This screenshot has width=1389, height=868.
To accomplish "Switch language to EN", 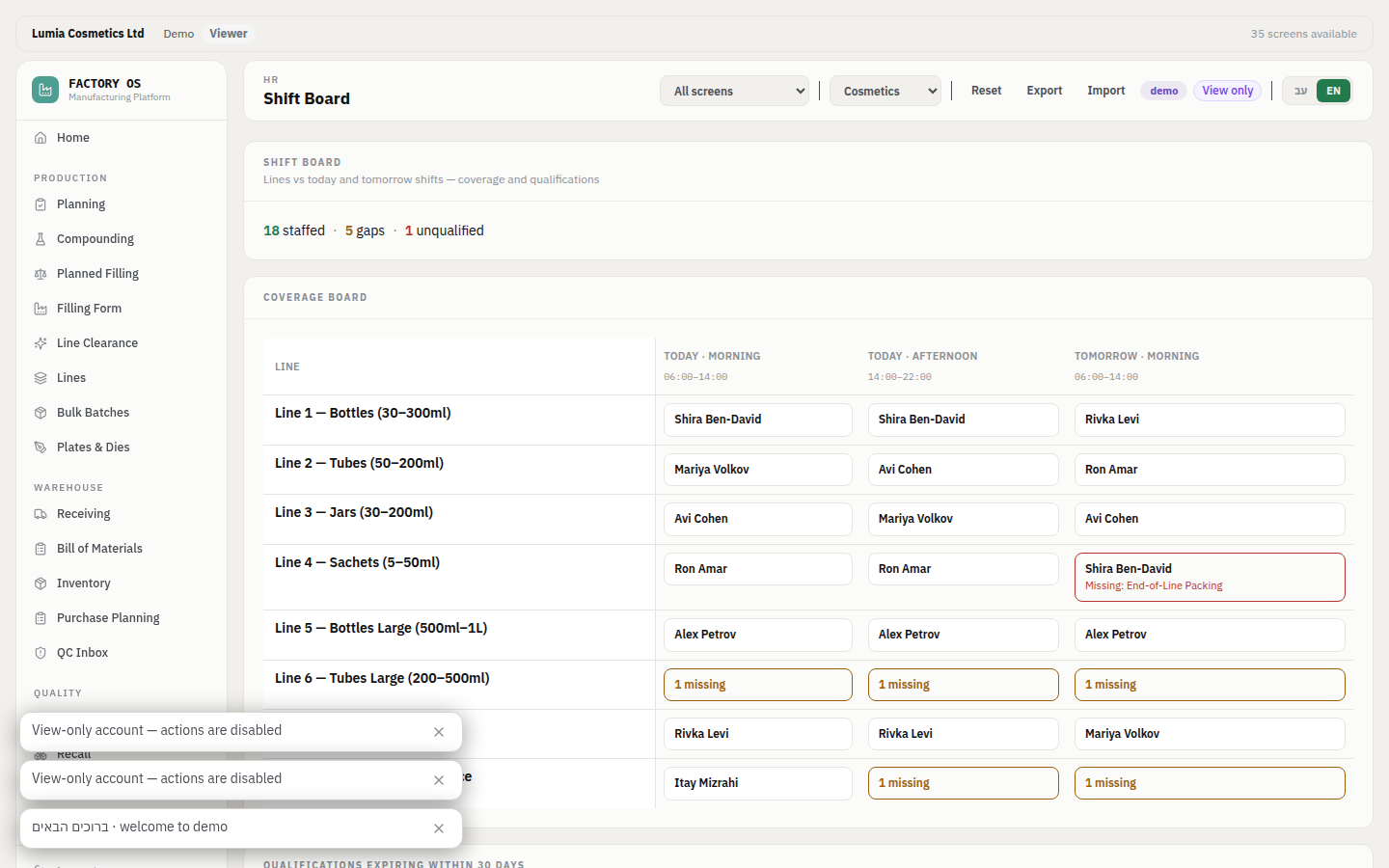I will [x=1333, y=91].
